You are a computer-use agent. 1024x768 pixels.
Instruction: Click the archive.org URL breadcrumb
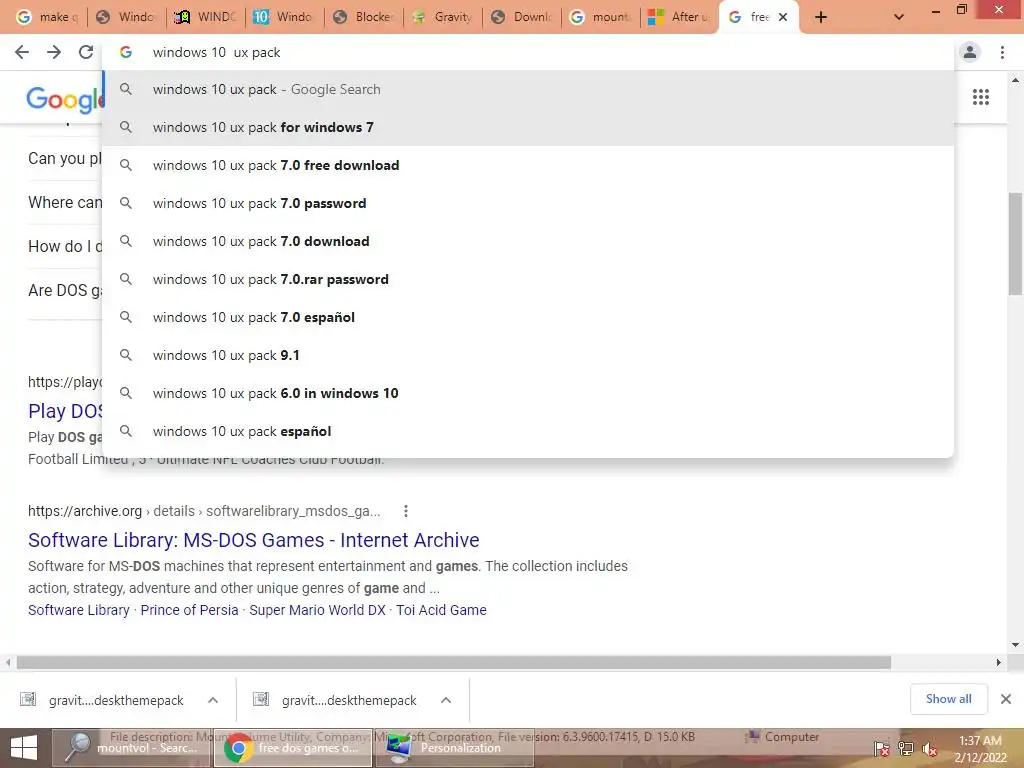(x=204, y=511)
